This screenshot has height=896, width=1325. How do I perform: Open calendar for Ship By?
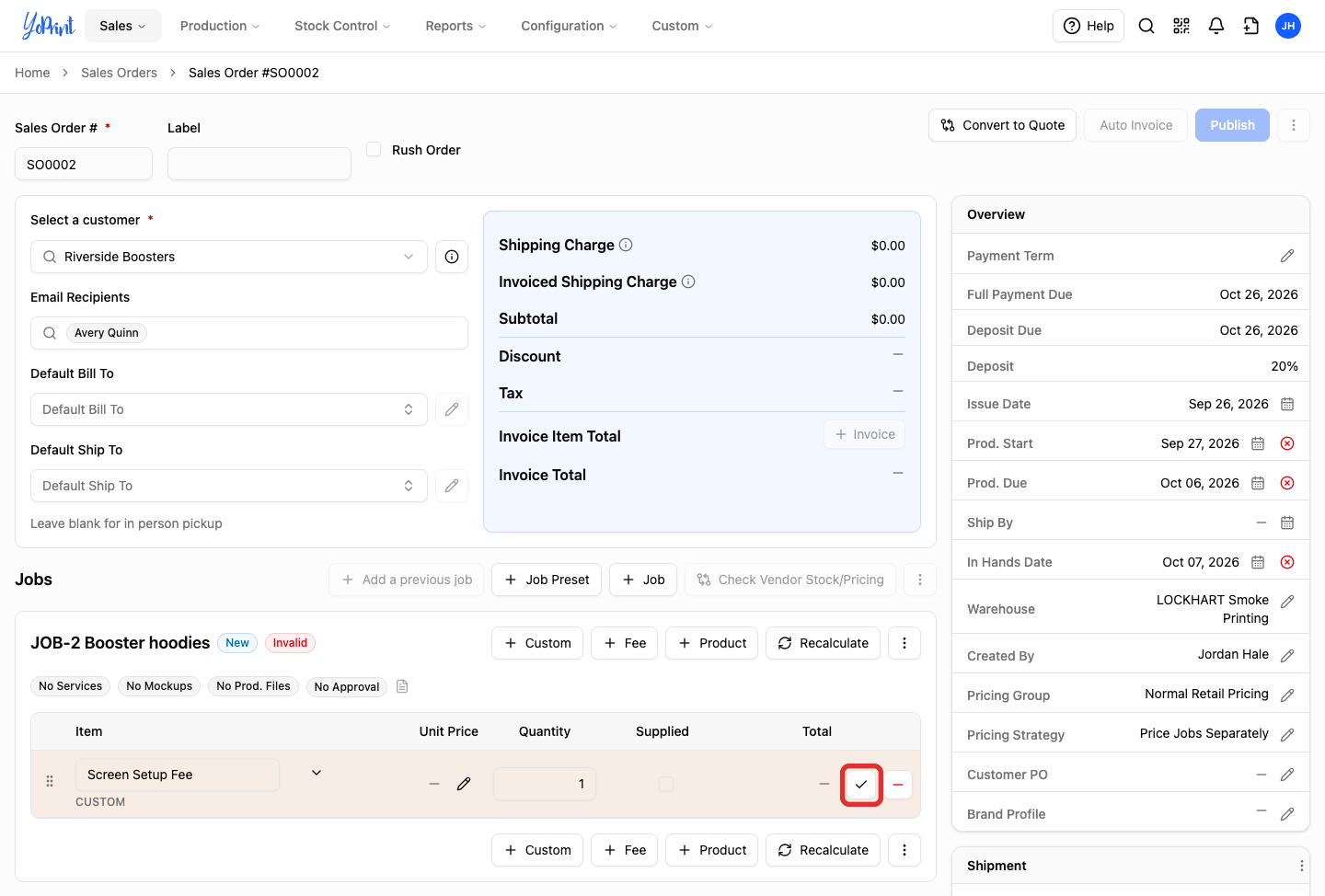click(x=1287, y=523)
